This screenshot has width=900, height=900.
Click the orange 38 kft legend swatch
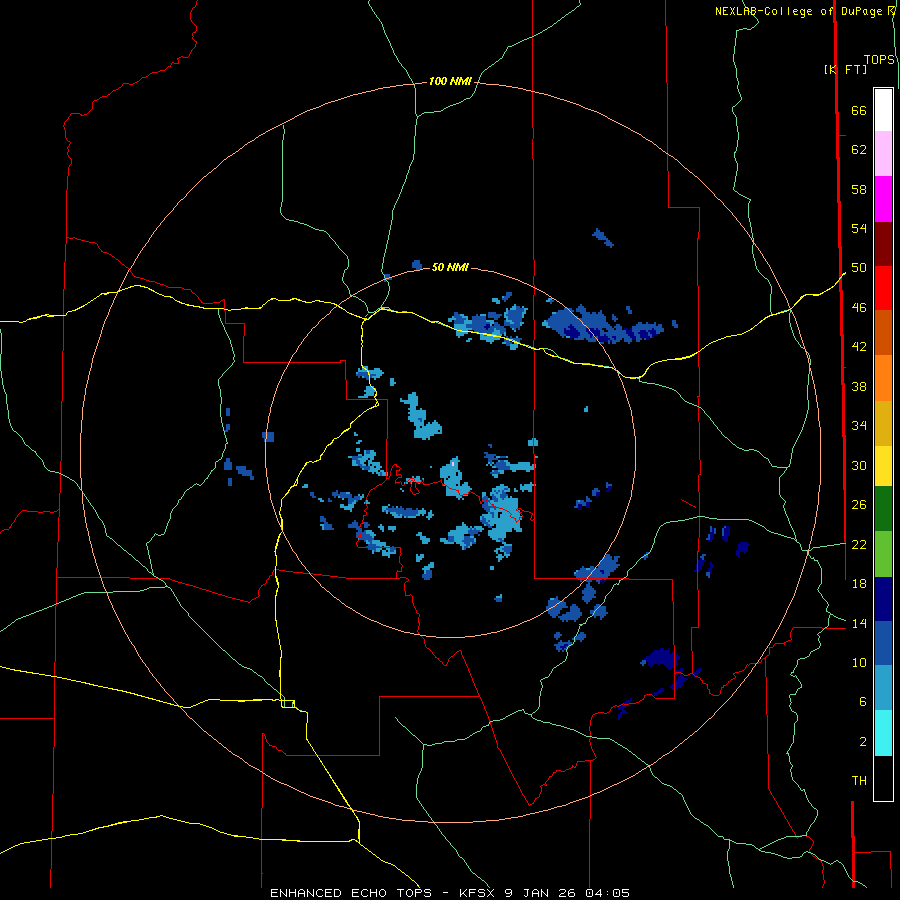coord(883,377)
